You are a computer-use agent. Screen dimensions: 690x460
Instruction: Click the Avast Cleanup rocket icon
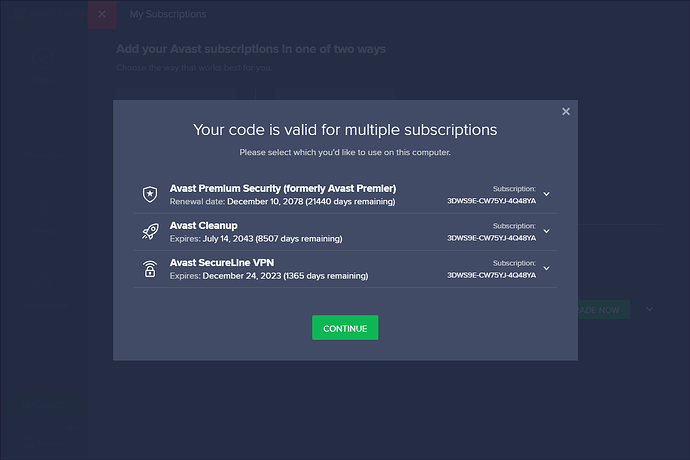pyautogui.click(x=150, y=232)
